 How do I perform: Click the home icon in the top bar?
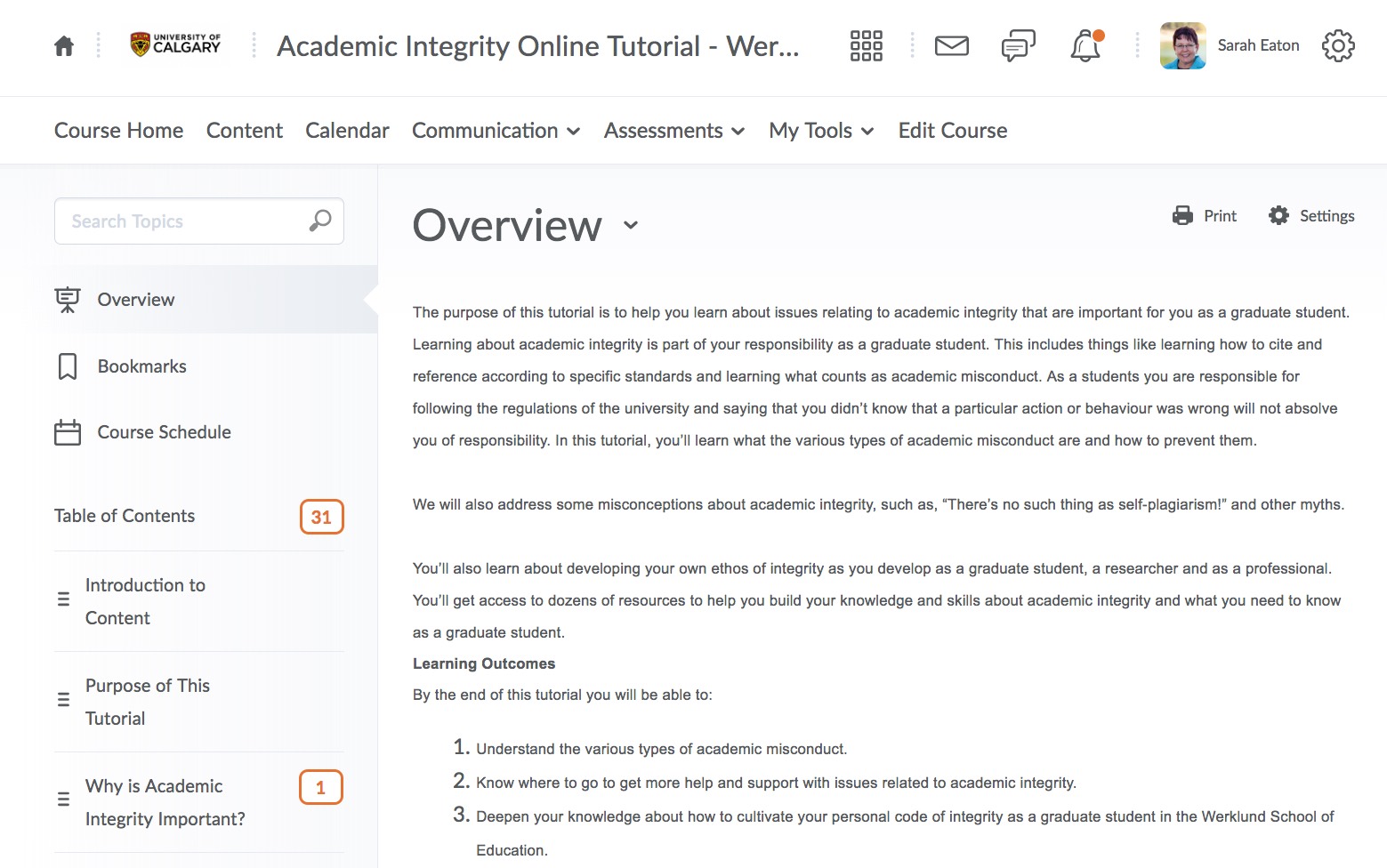(63, 44)
